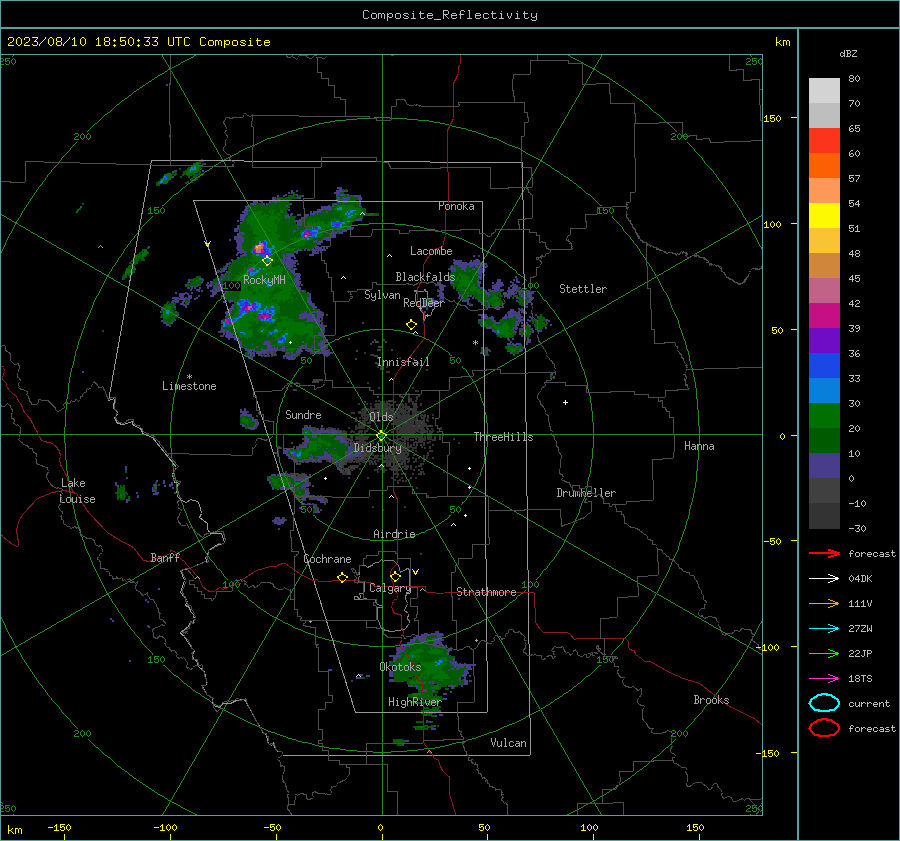
Task: Click the Blackfalds label
Action: (x=425, y=277)
